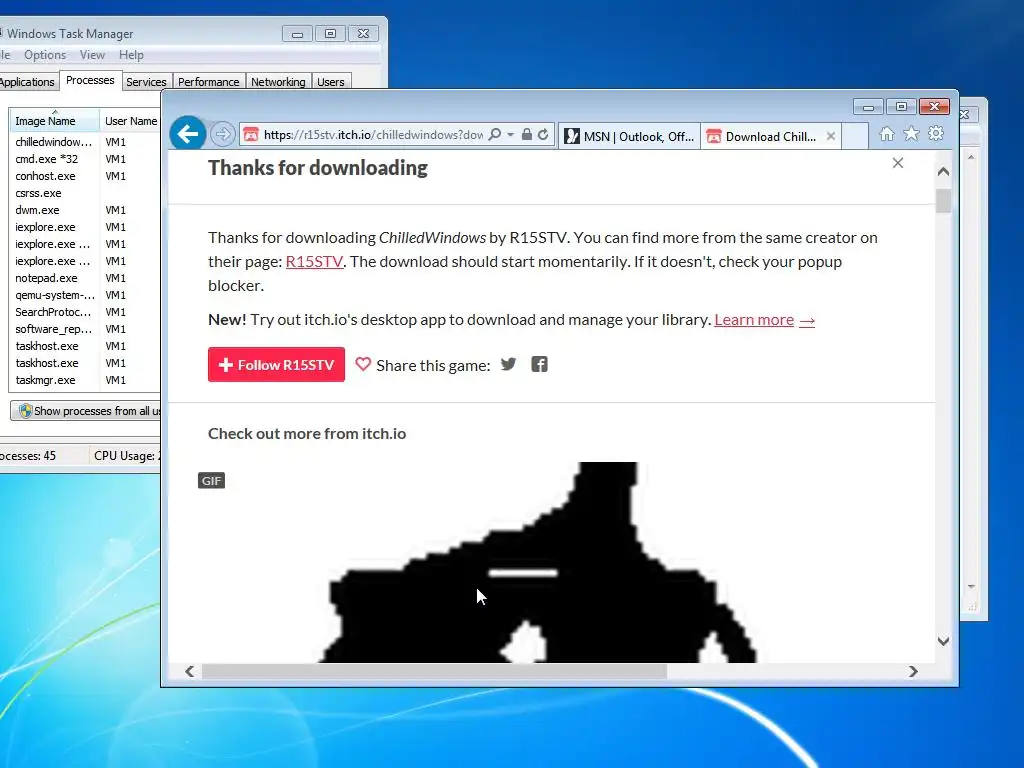Switch to the Performance tab
Image resolution: width=1024 pixels, height=768 pixels.
click(x=208, y=82)
